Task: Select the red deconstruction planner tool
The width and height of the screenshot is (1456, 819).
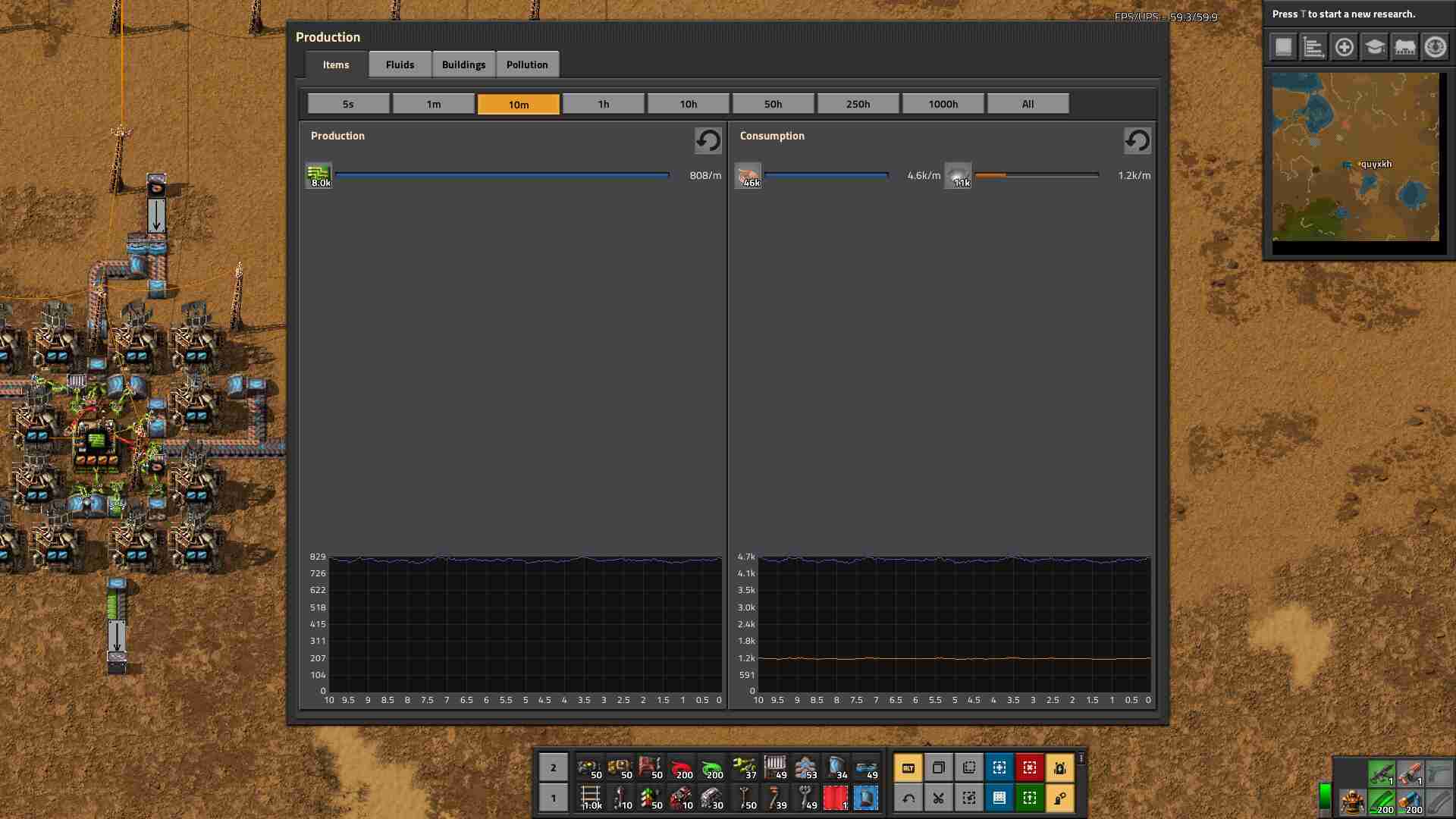Action: click(1030, 767)
